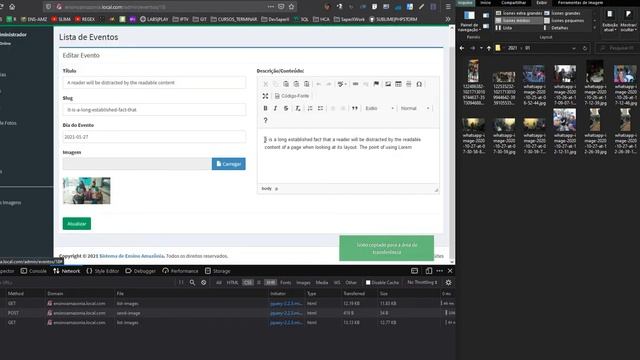Click the request blocking icon in Network toolbar
Screen dimensions: 640x360
pyautogui.click(x=204, y=282)
